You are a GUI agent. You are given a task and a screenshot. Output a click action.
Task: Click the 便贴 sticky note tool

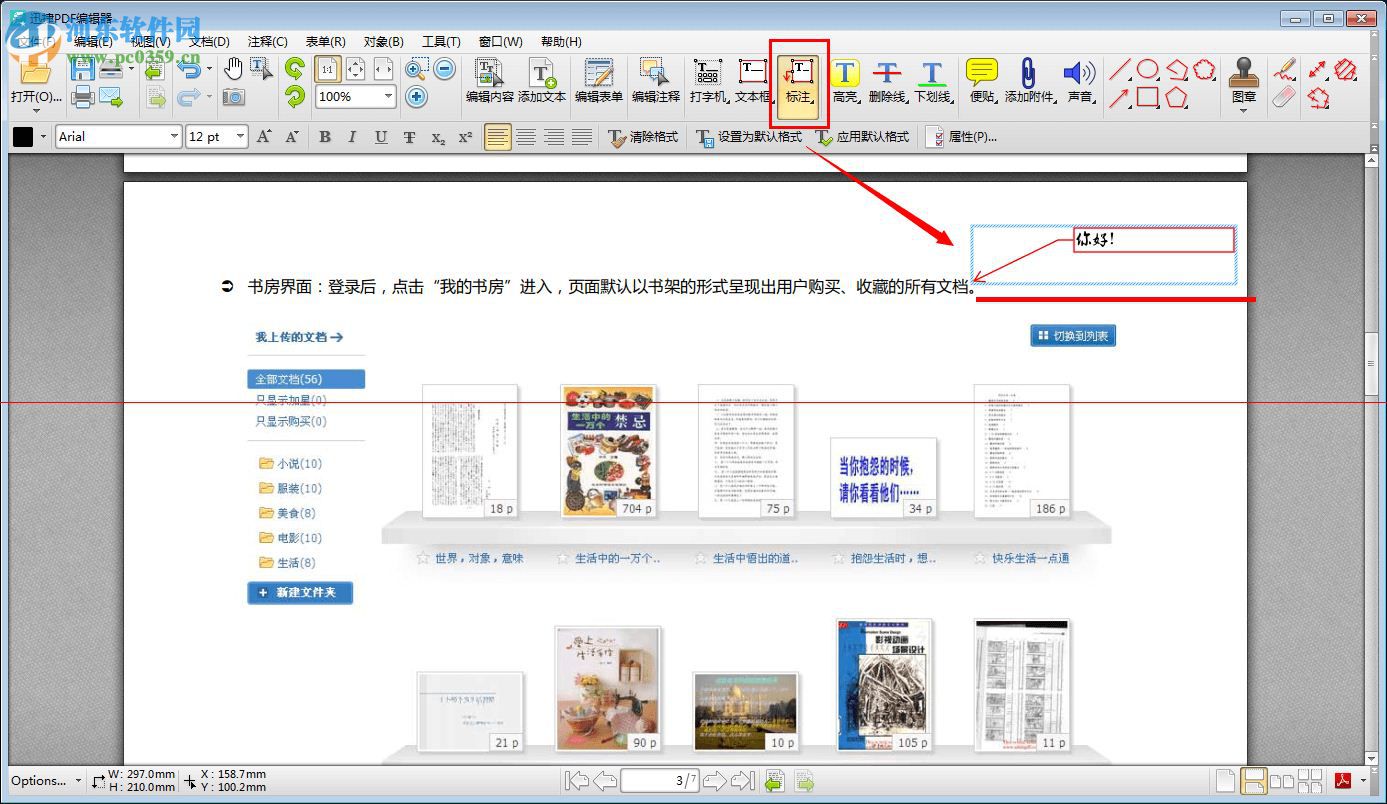pyautogui.click(x=981, y=82)
